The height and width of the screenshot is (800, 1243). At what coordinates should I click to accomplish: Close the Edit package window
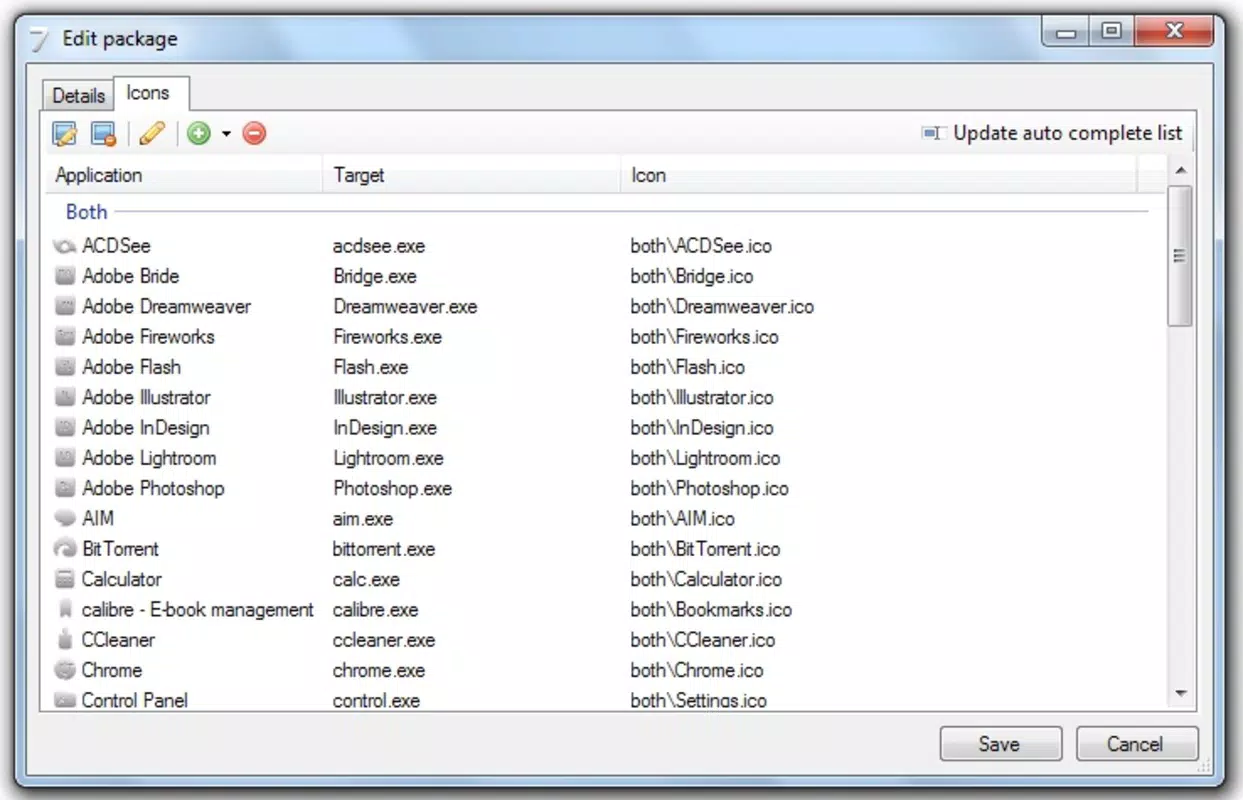pos(1174,32)
